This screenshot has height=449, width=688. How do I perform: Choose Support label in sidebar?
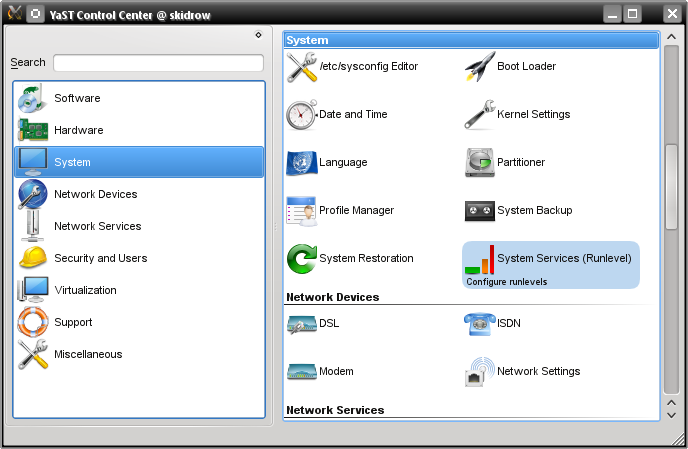(x=73, y=322)
